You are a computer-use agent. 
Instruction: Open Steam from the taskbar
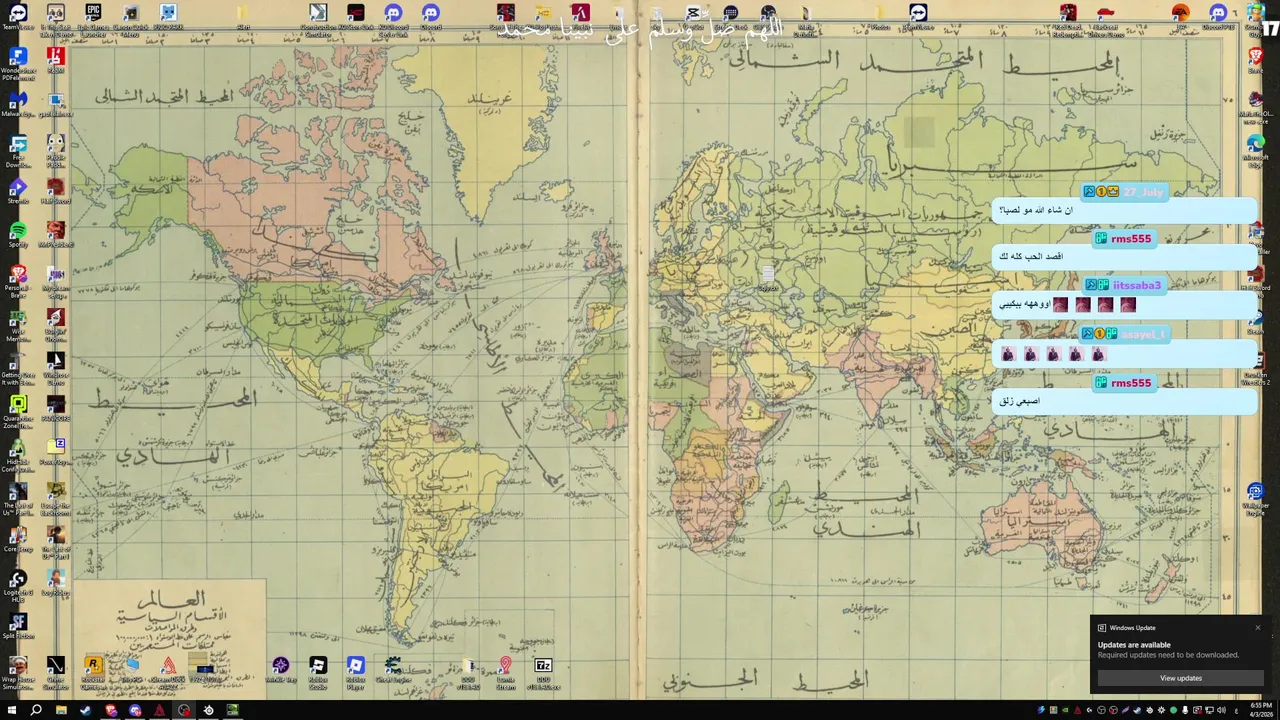point(85,710)
